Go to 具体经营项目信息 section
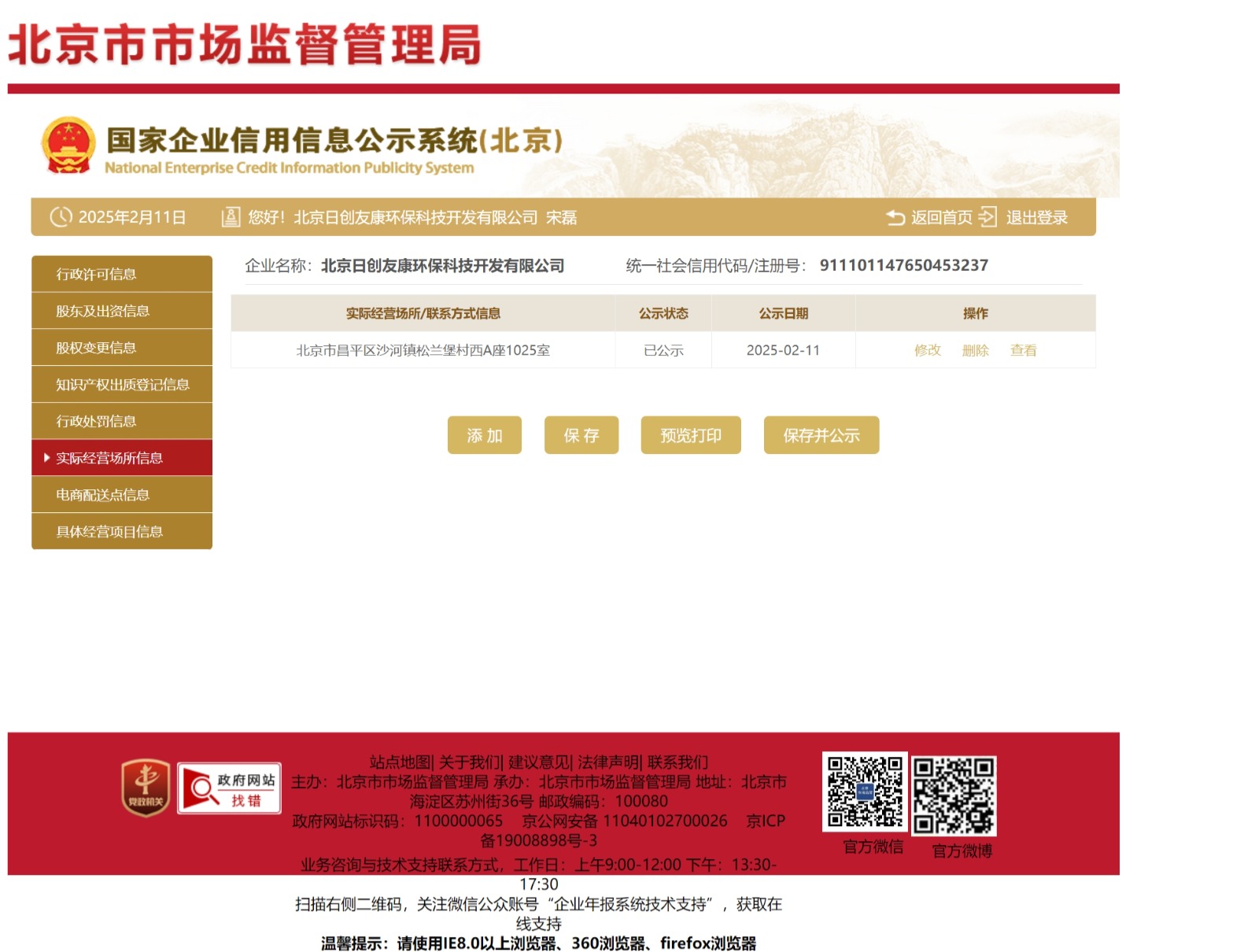Image resolution: width=1244 pixels, height=952 pixels. [122, 531]
